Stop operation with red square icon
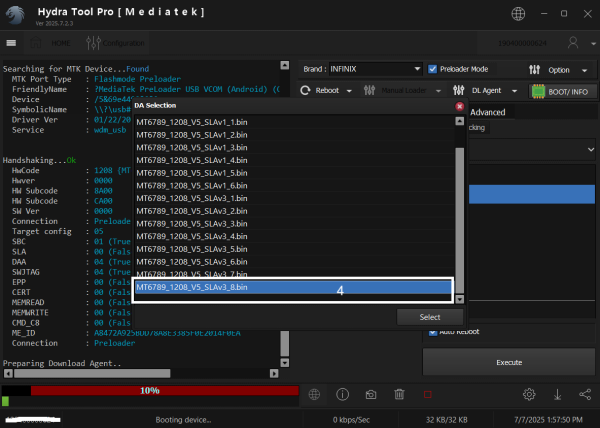Image resolution: width=600 pixels, height=428 pixels. (x=427, y=394)
